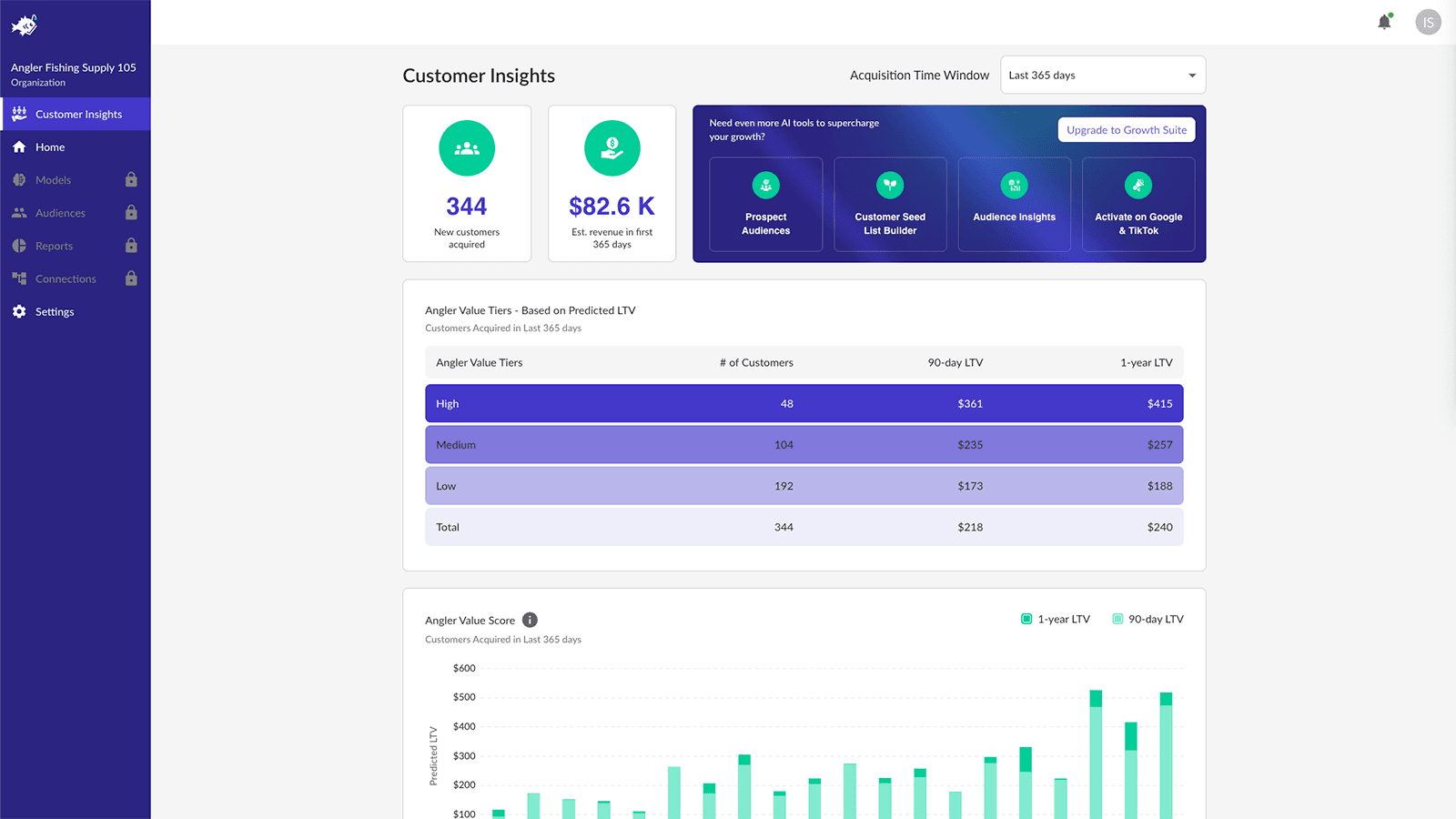This screenshot has width=1456, height=819.
Task: Open the info tooltip beside Angler Value Score
Action: [x=530, y=620]
